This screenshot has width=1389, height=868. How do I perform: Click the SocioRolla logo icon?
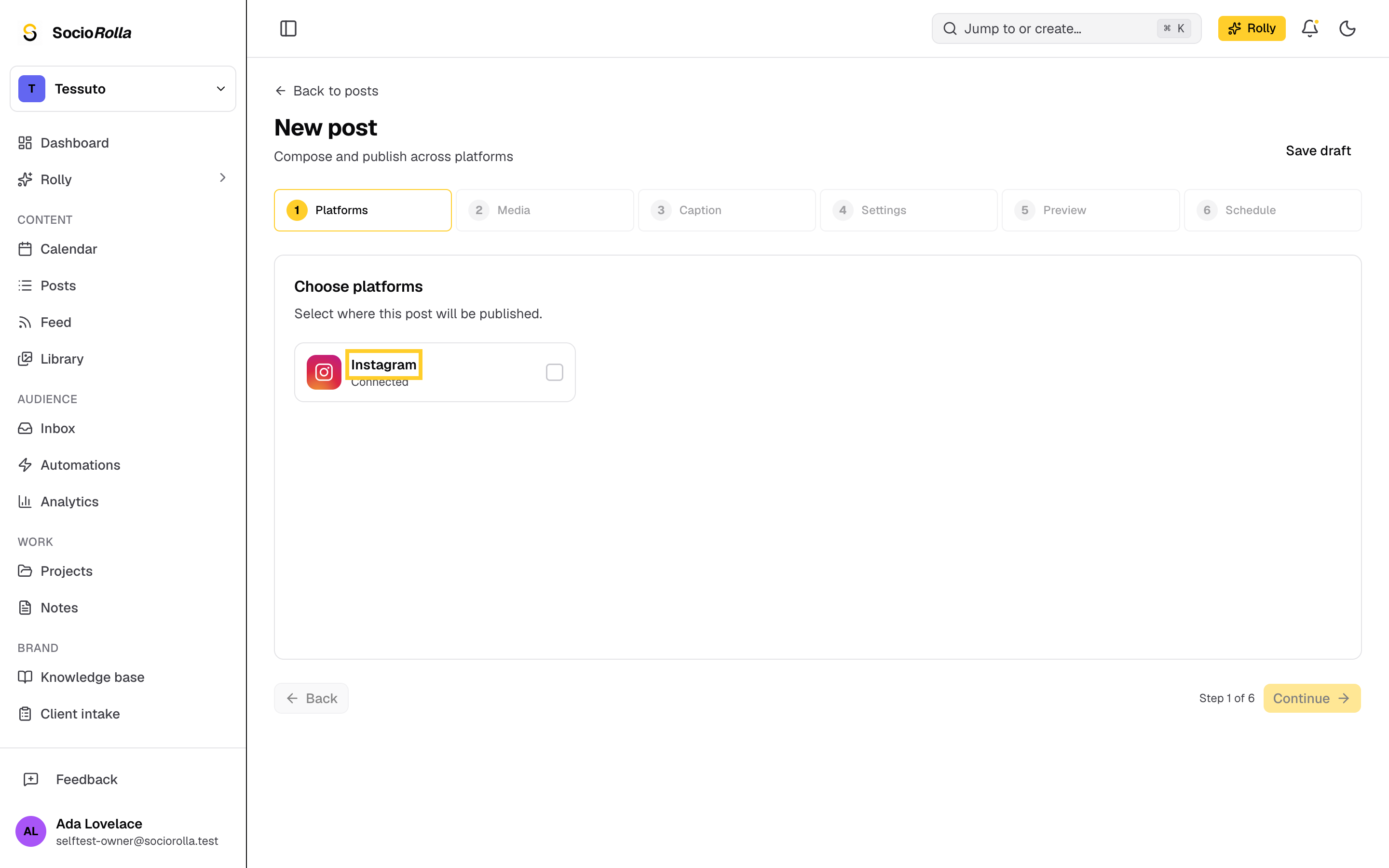[x=30, y=33]
